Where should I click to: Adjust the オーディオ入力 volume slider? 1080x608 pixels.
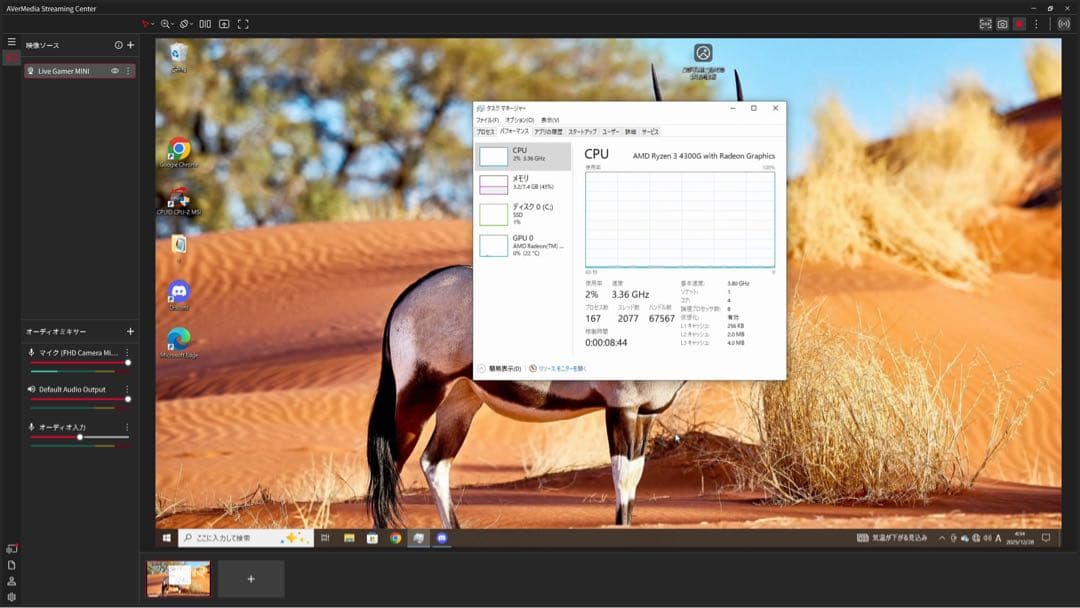pyautogui.click(x=80, y=437)
